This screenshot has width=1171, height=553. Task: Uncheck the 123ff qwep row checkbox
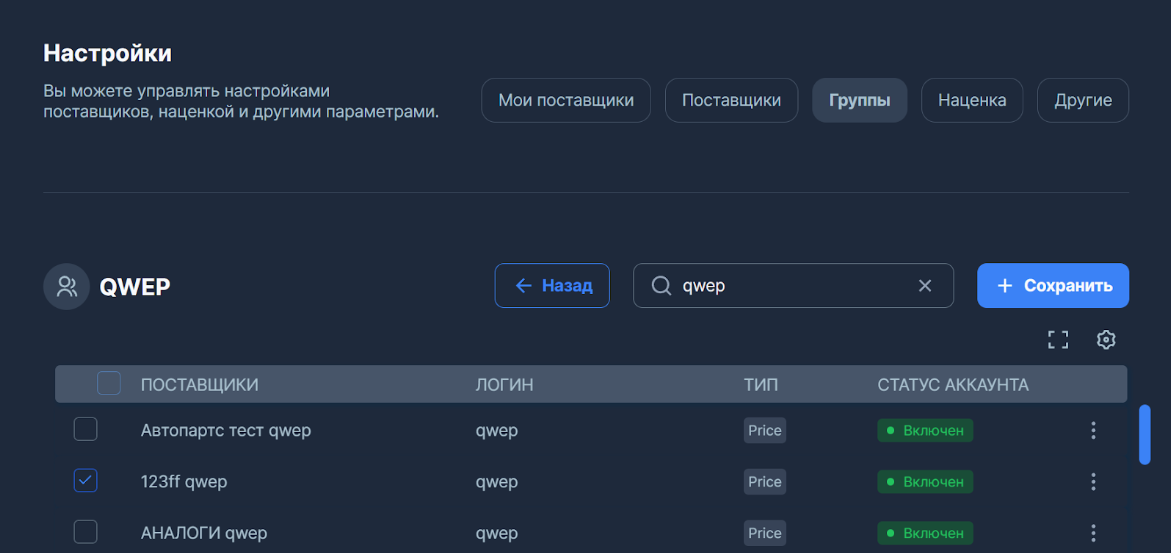pyautogui.click(x=85, y=481)
